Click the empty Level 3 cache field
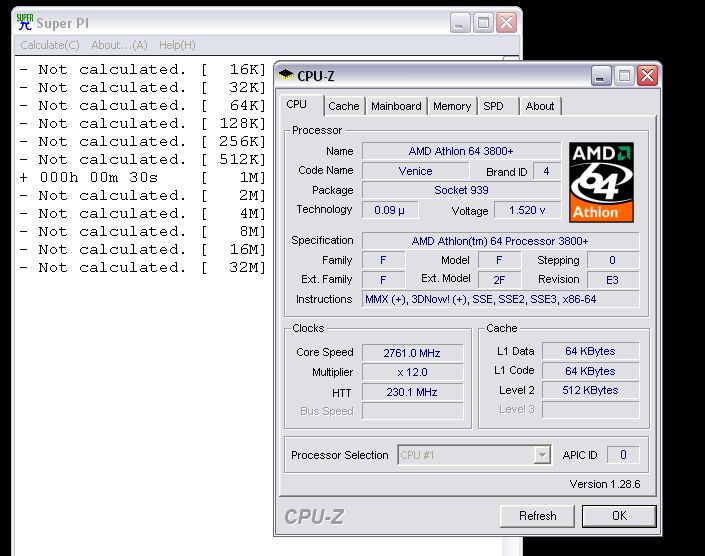The image size is (705, 556). point(590,409)
